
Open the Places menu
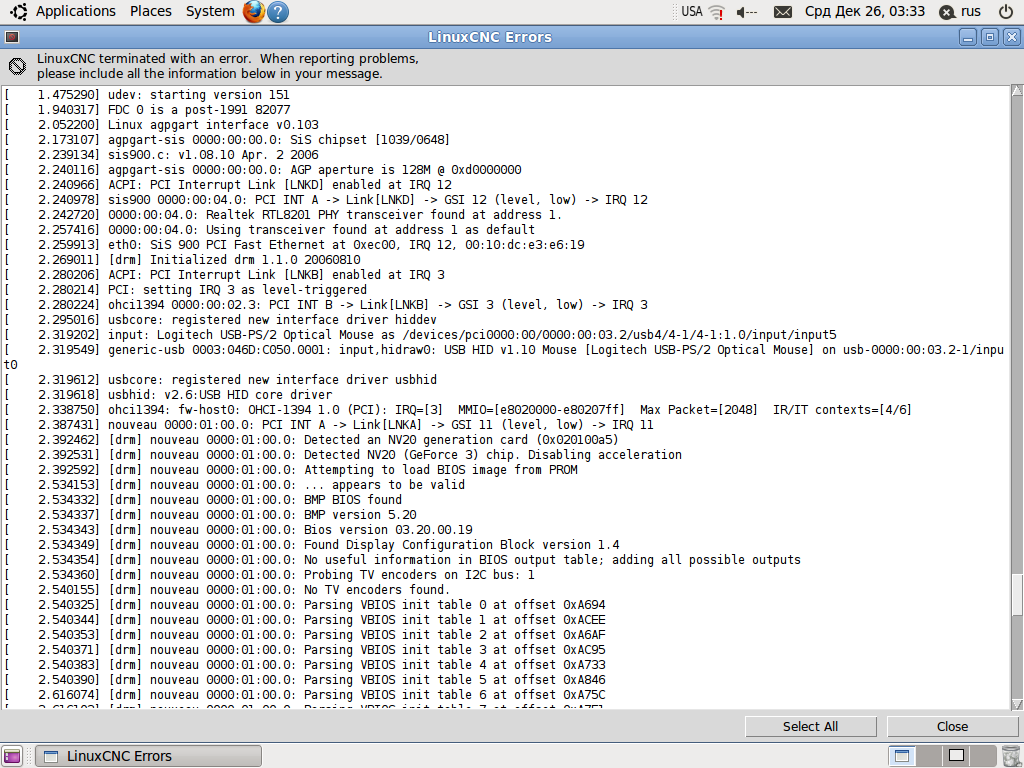pos(151,11)
